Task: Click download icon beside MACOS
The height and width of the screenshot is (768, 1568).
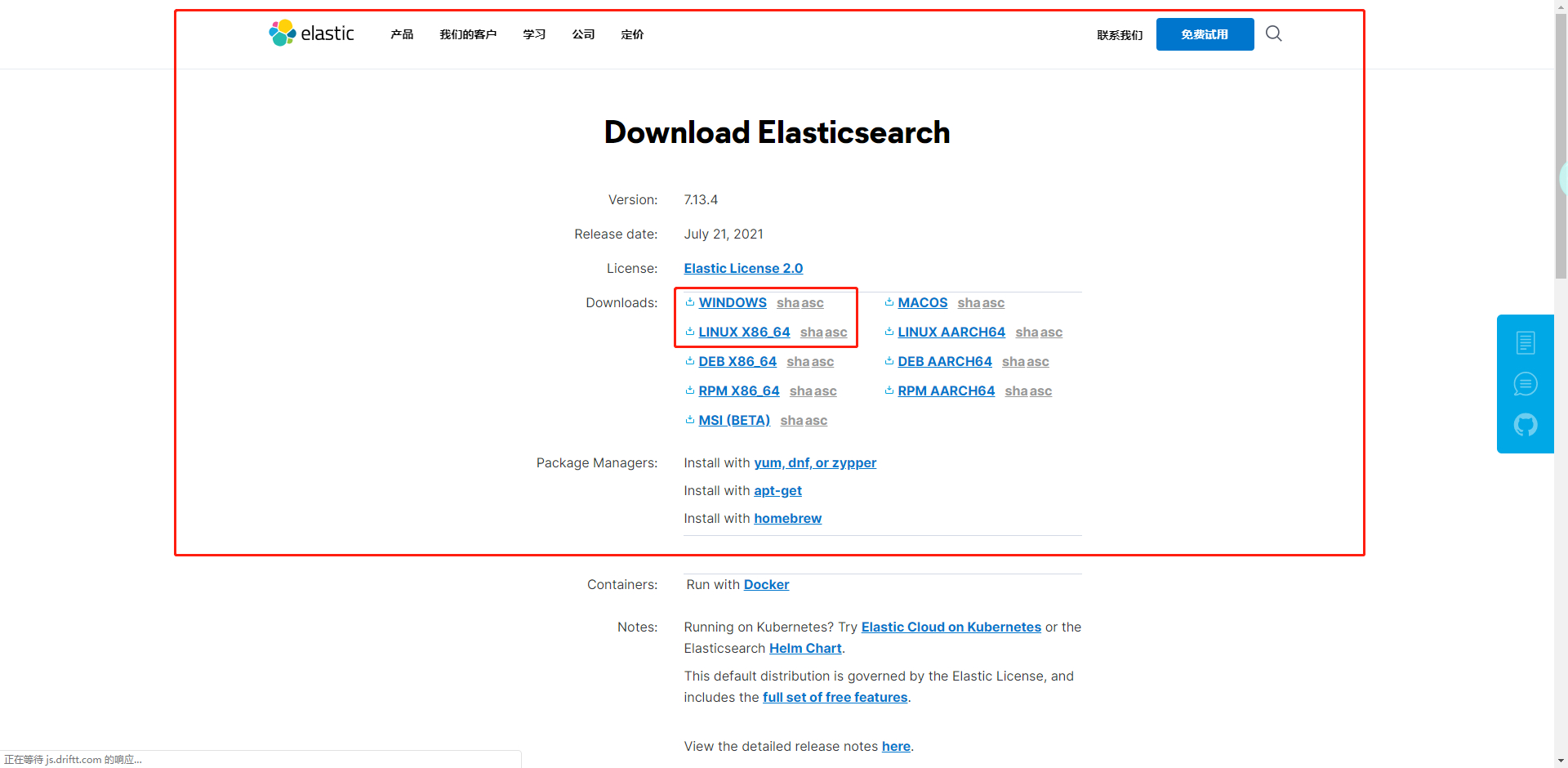Action: 889,302
